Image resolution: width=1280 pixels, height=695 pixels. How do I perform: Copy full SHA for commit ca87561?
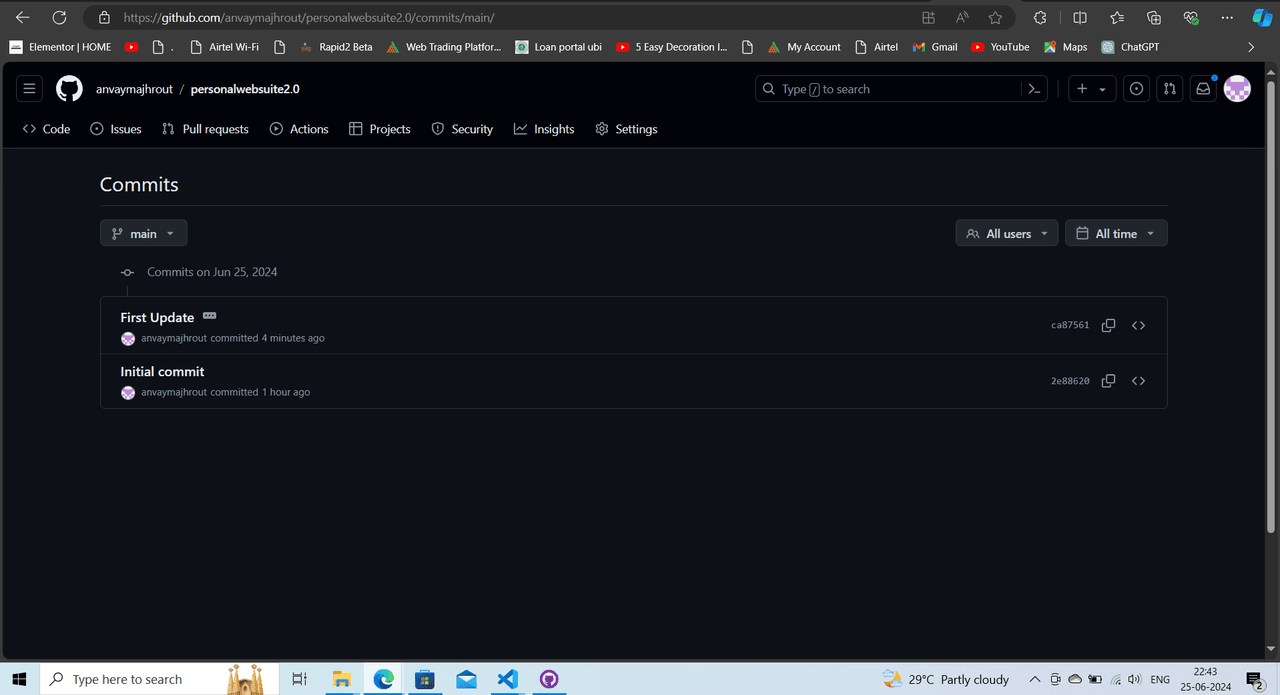[1108, 326]
